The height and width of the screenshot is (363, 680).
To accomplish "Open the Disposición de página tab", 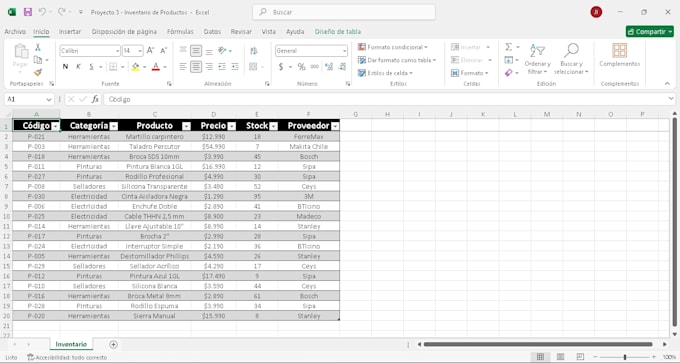I will (124, 32).
